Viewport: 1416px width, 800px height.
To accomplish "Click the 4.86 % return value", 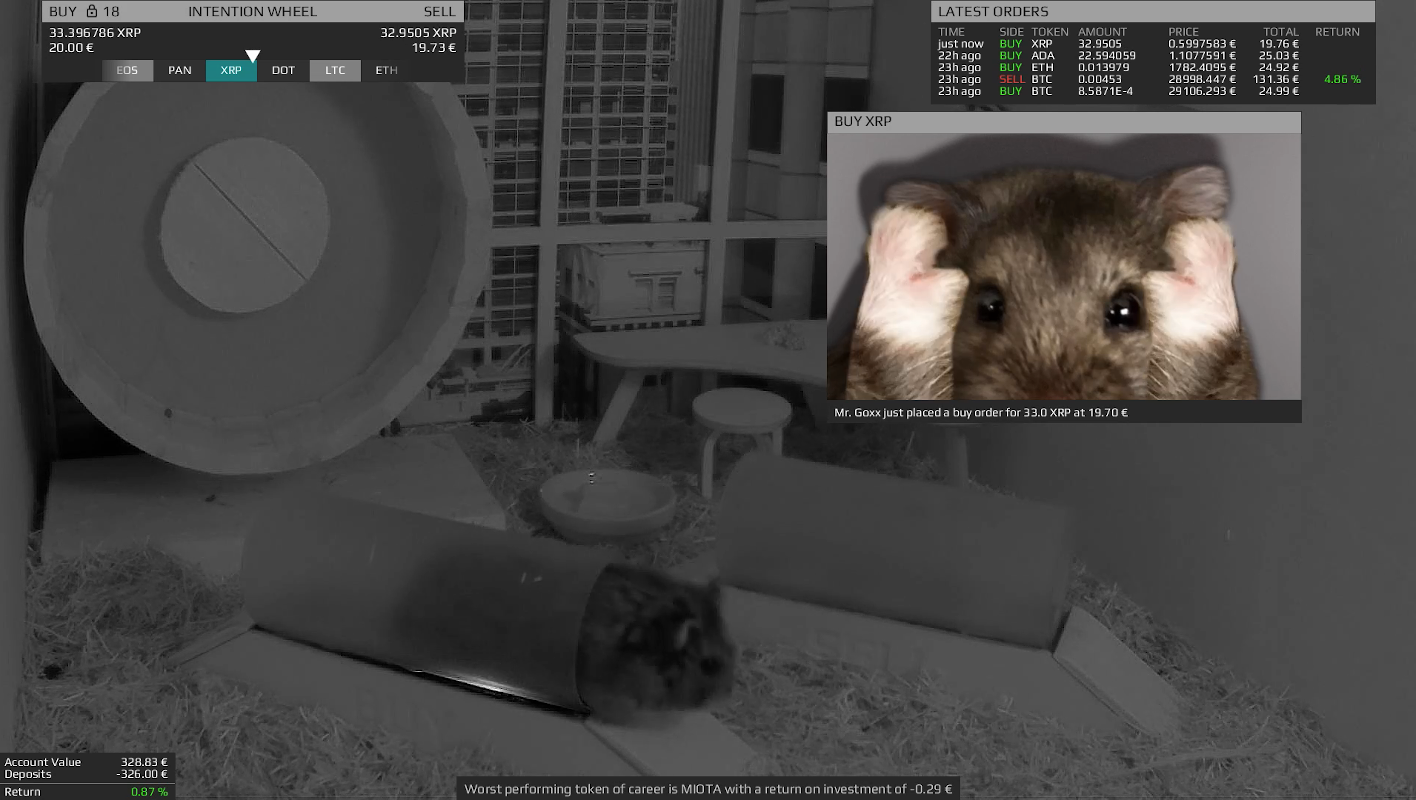I will click(x=1341, y=80).
